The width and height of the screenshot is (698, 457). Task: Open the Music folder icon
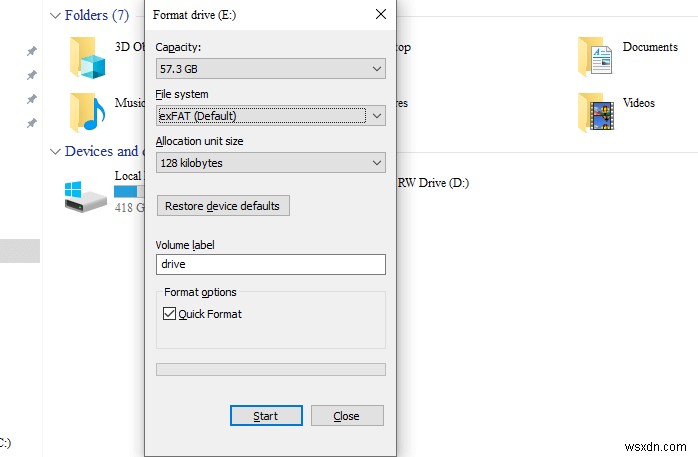[87, 112]
